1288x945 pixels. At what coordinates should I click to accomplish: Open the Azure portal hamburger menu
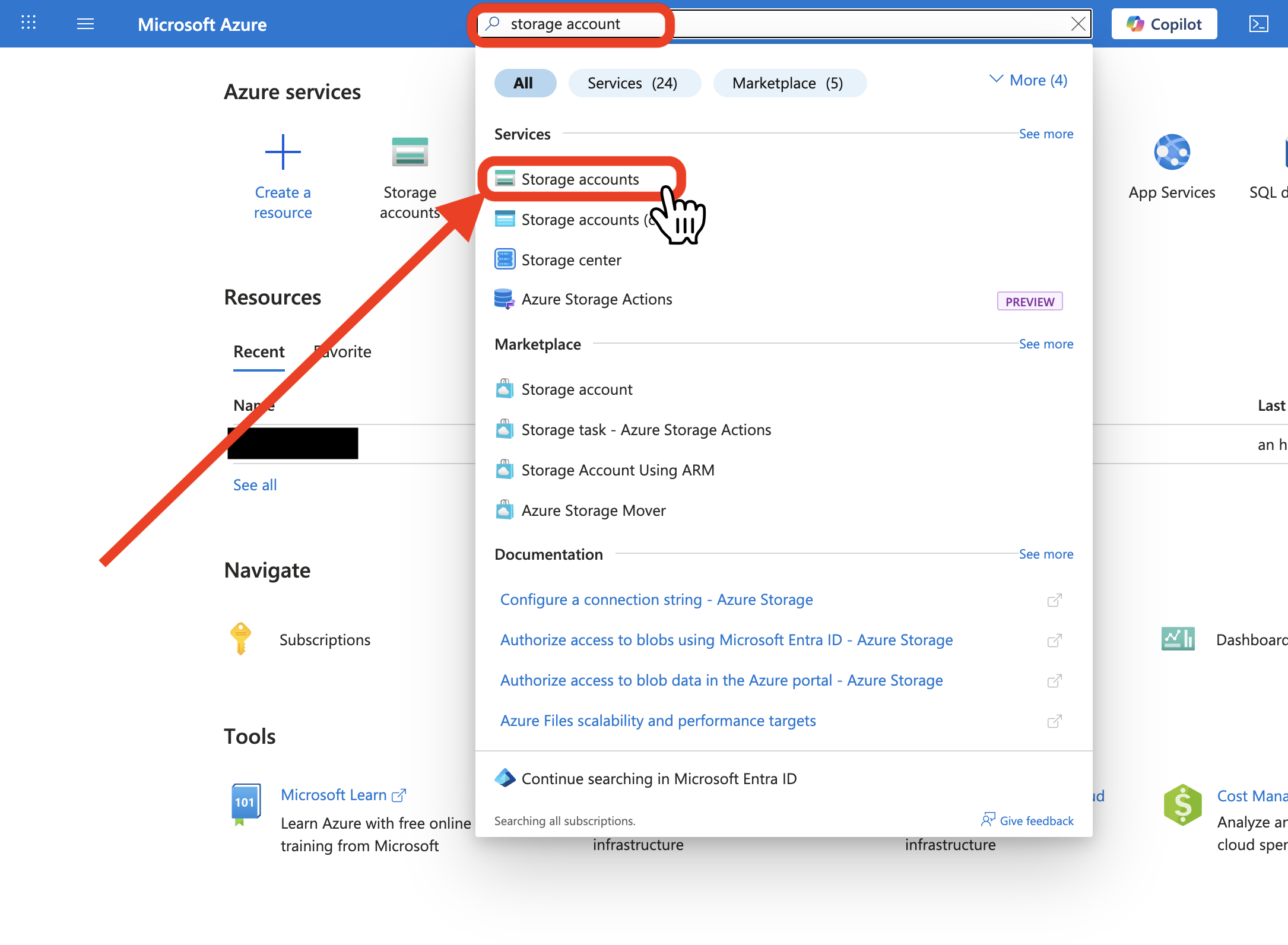point(85,24)
